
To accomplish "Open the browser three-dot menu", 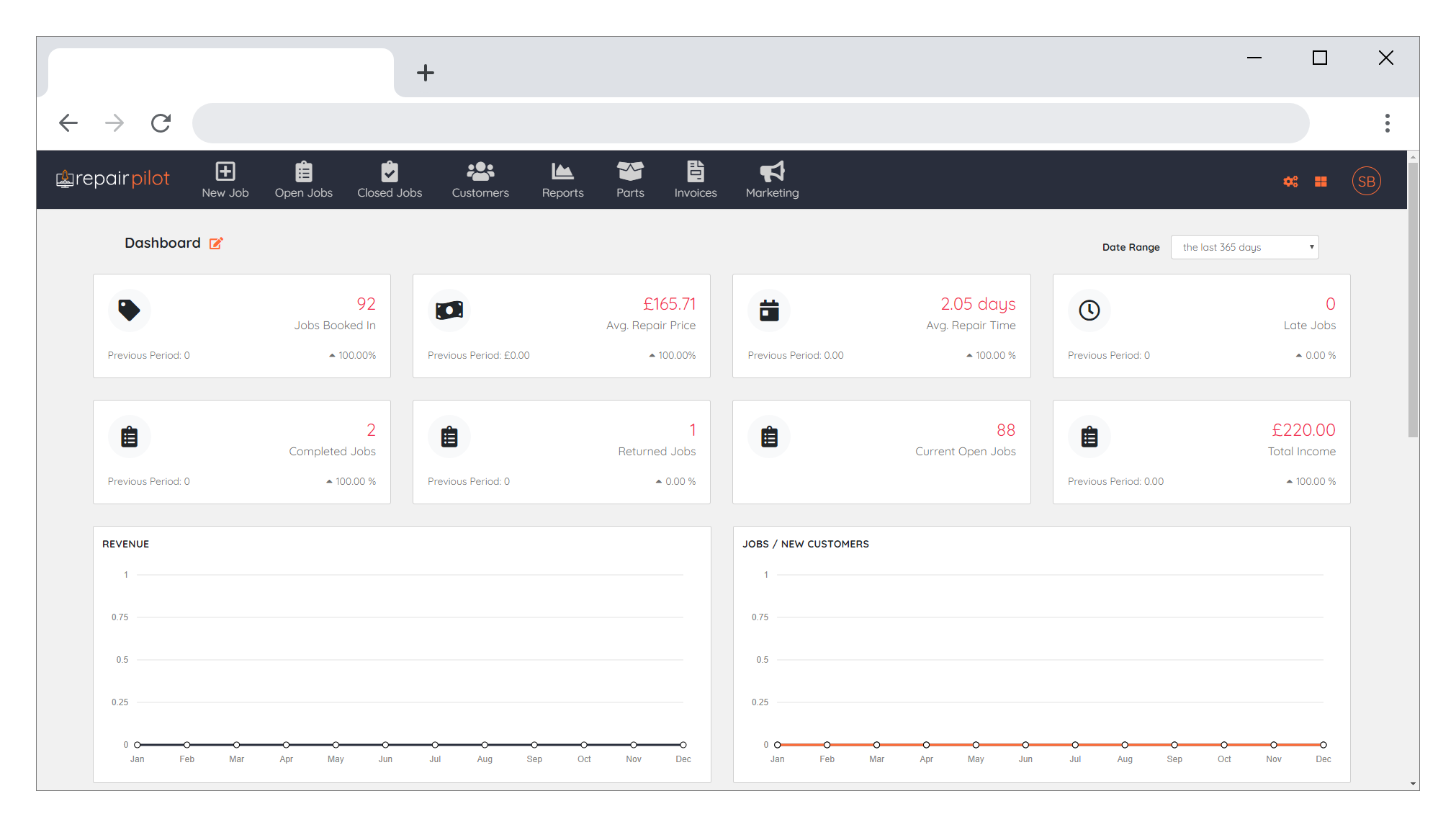I will 1387,123.
